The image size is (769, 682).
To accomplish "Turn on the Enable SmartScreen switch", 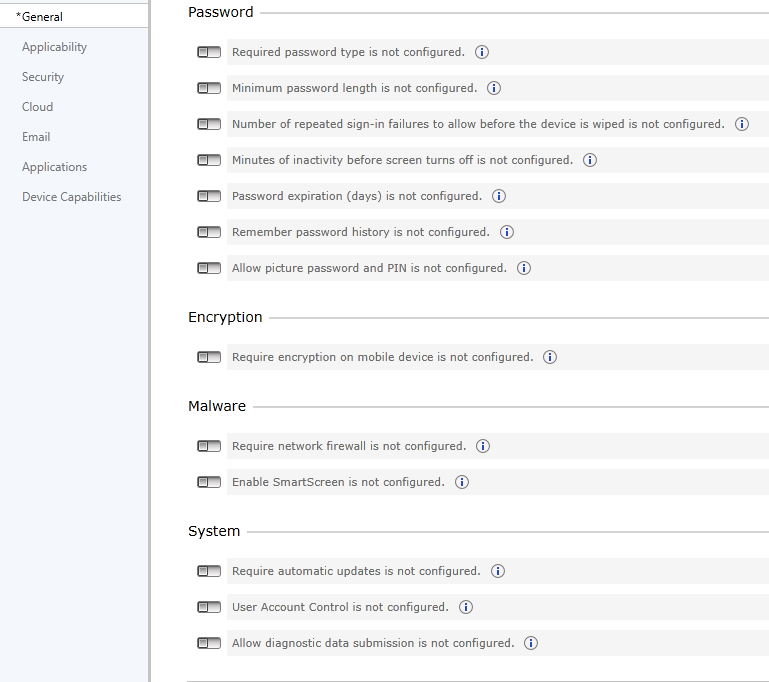I will (x=209, y=482).
